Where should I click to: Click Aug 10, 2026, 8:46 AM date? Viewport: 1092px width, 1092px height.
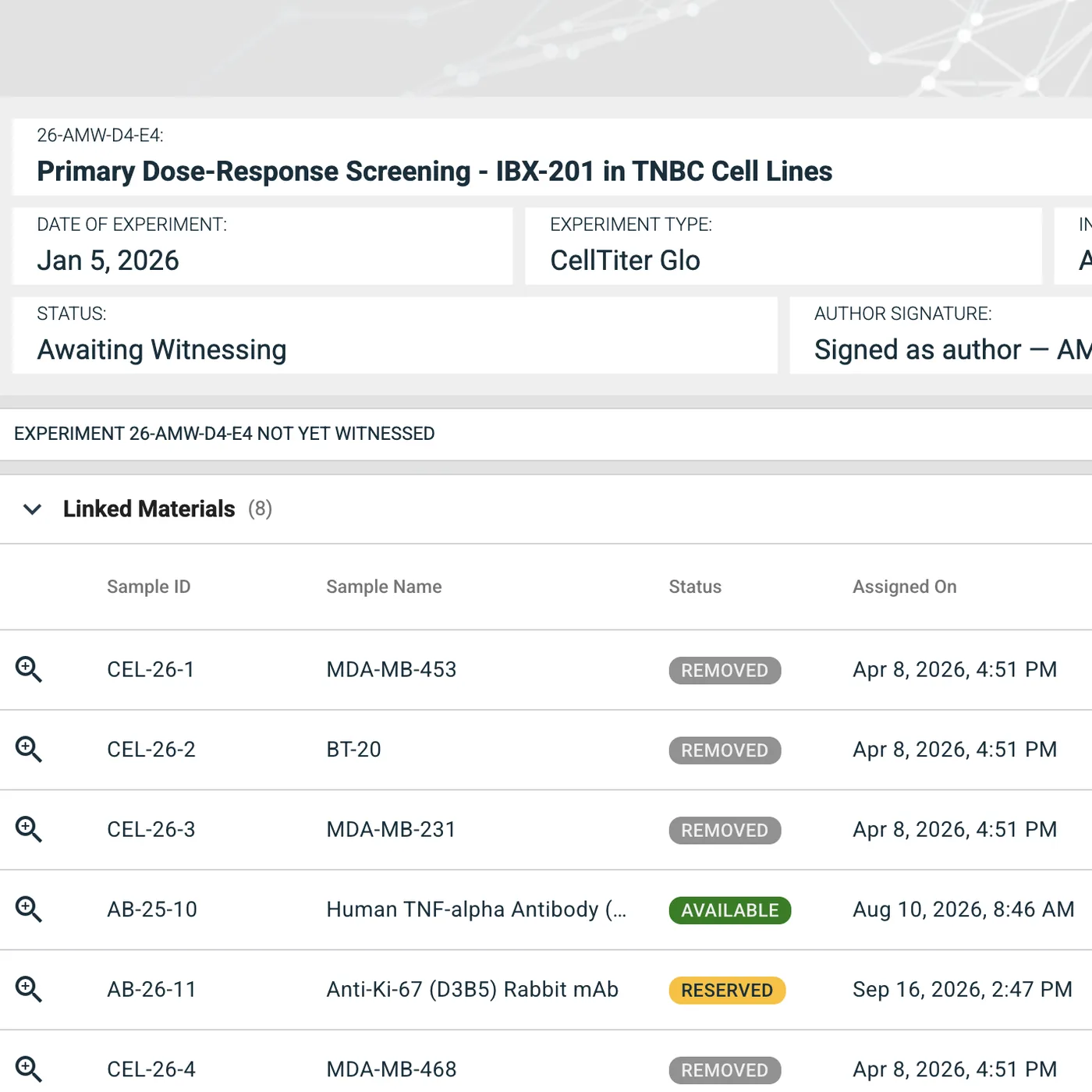[963, 909]
